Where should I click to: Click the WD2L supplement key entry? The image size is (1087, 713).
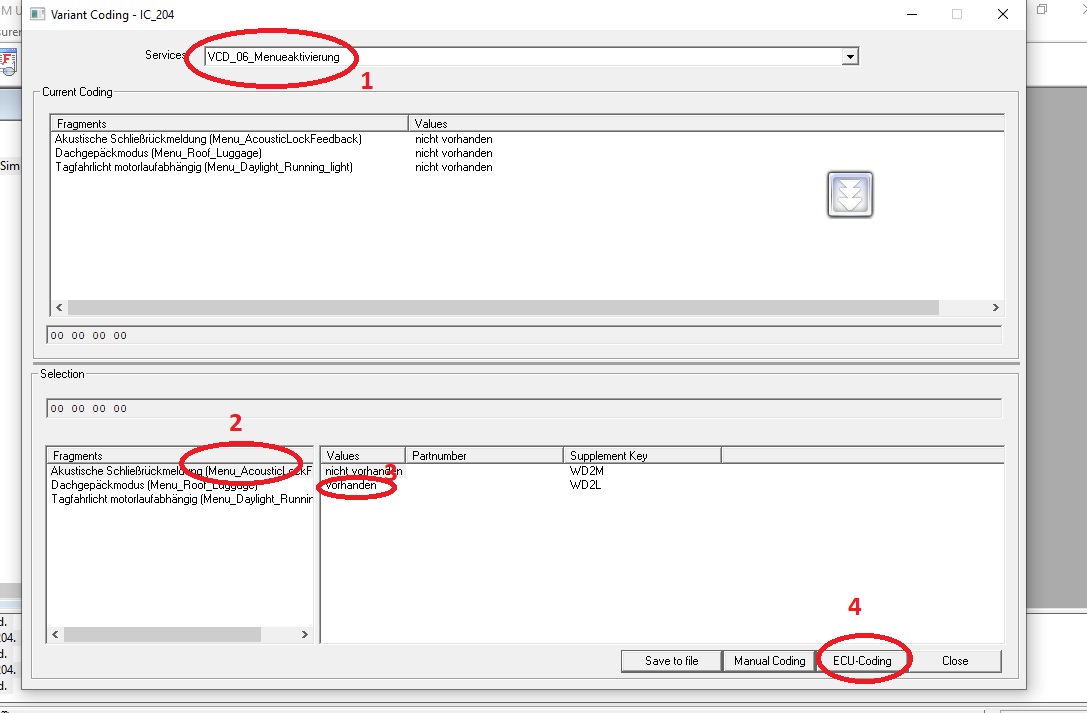(x=586, y=485)
